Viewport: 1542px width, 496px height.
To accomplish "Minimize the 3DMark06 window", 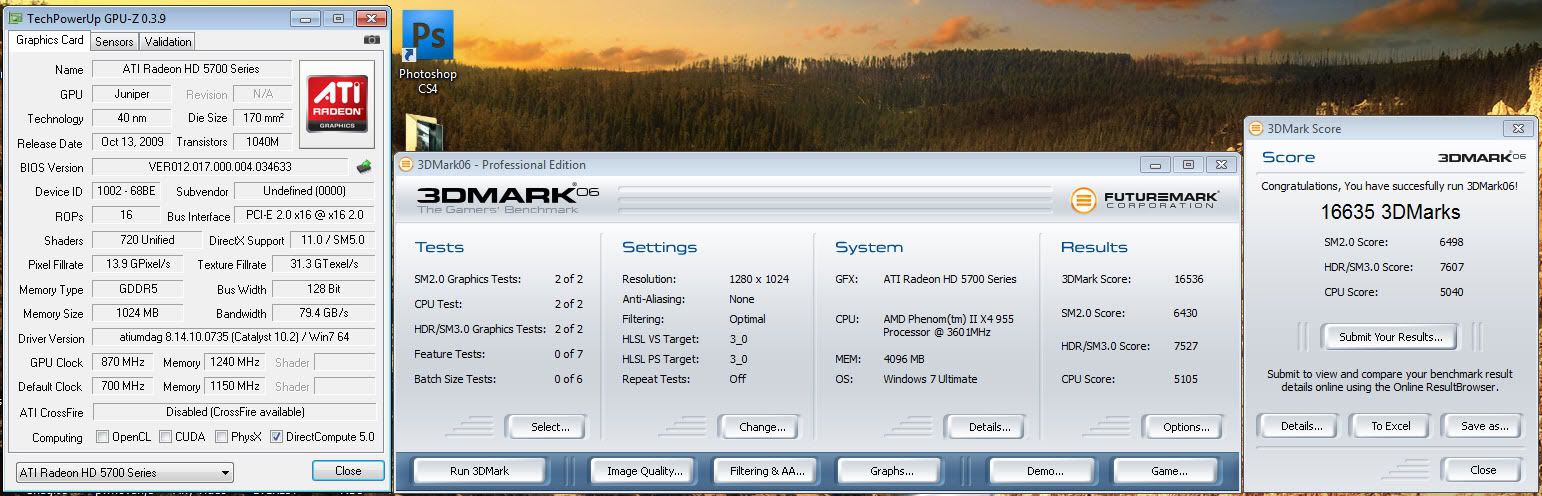I will (x=1156, y=165).
